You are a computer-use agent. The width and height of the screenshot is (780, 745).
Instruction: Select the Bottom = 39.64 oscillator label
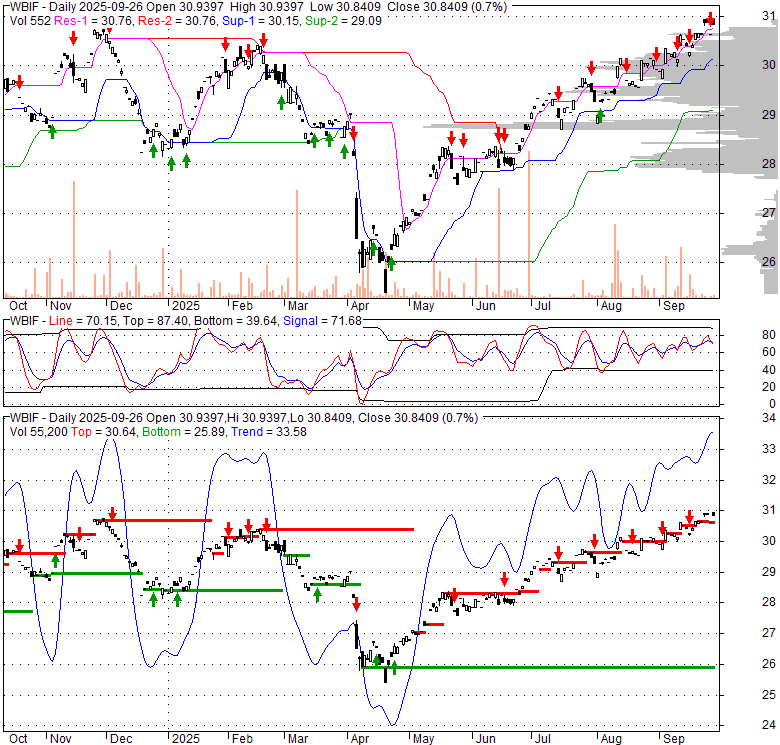pos(236,321)
